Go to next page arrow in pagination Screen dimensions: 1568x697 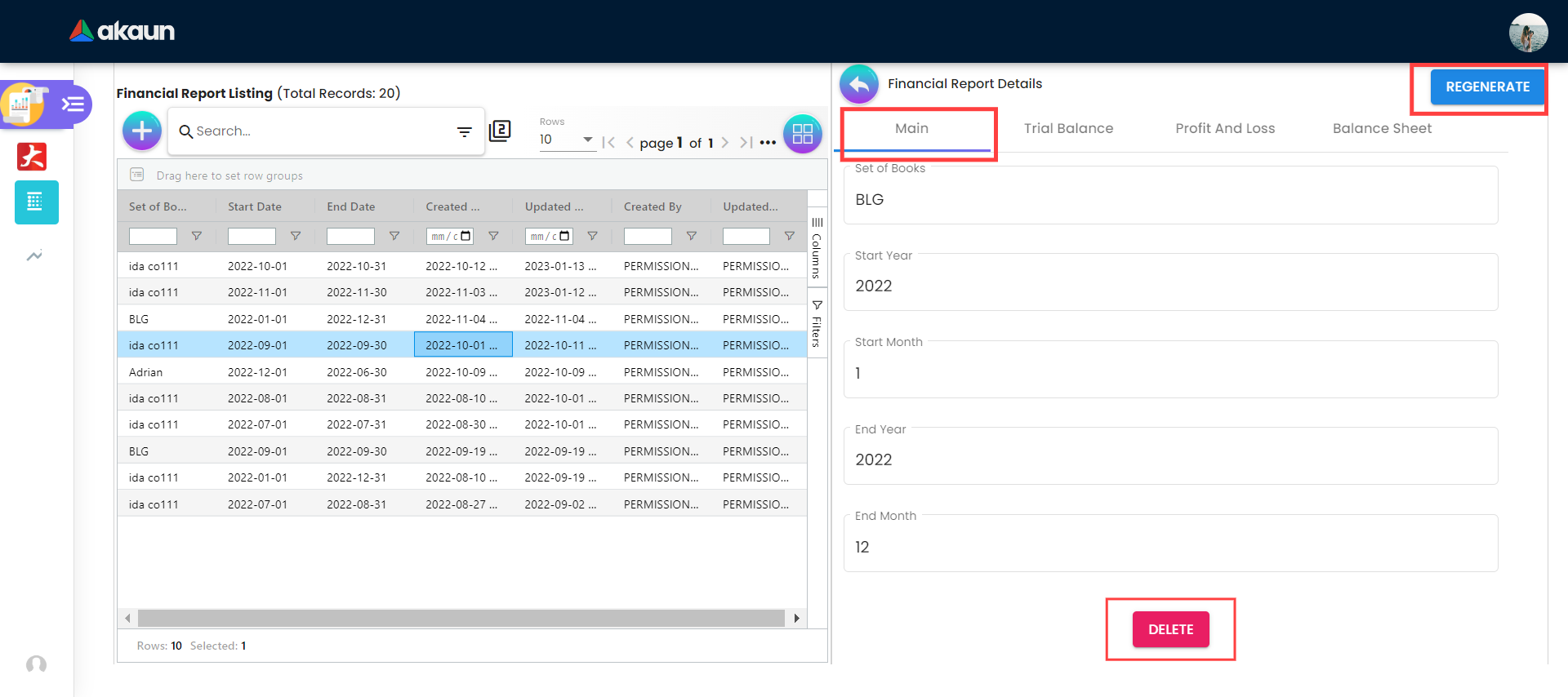pyautogui.click(x=724, y=143)
